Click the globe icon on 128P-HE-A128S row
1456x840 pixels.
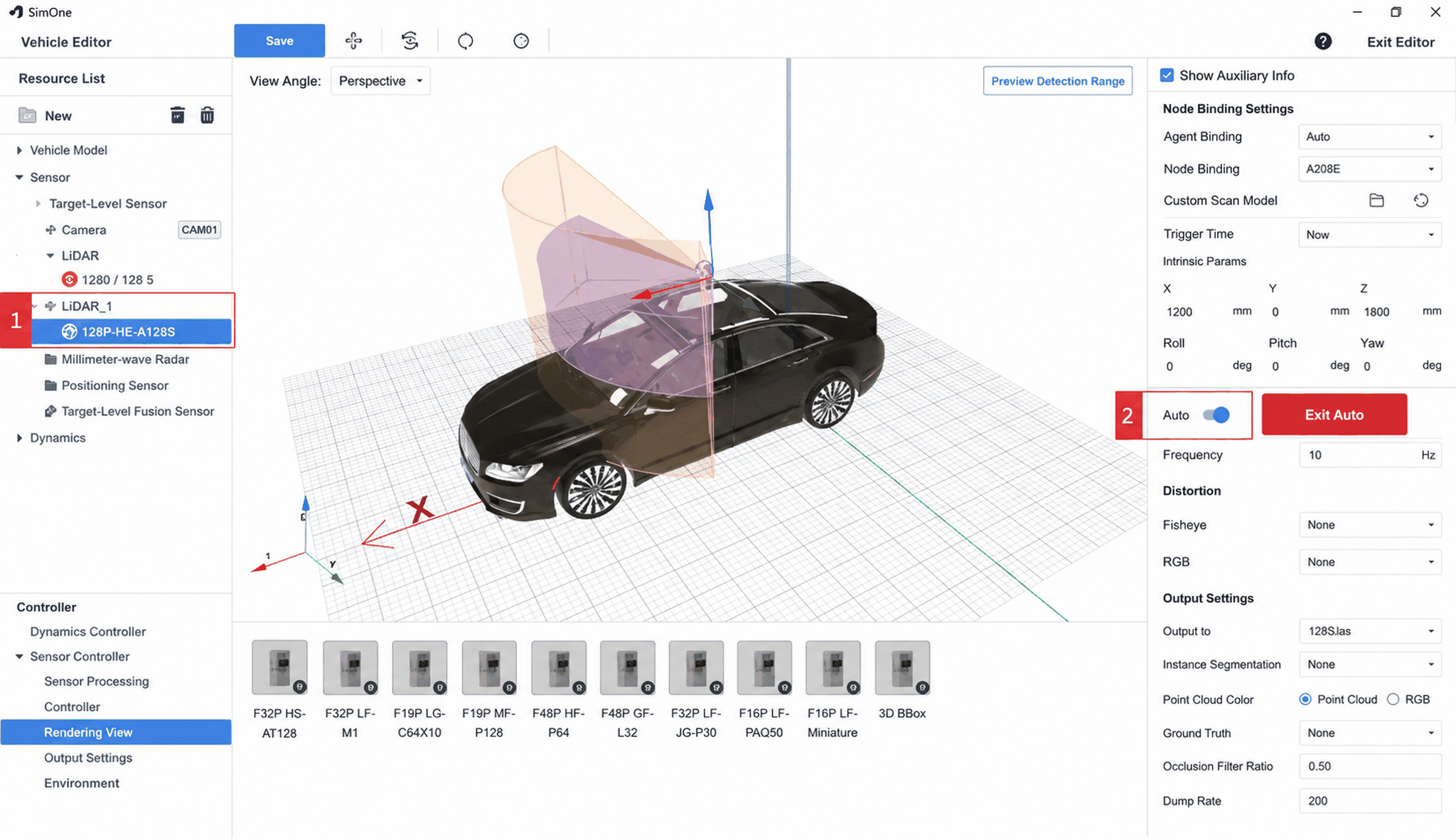(69, 331)
